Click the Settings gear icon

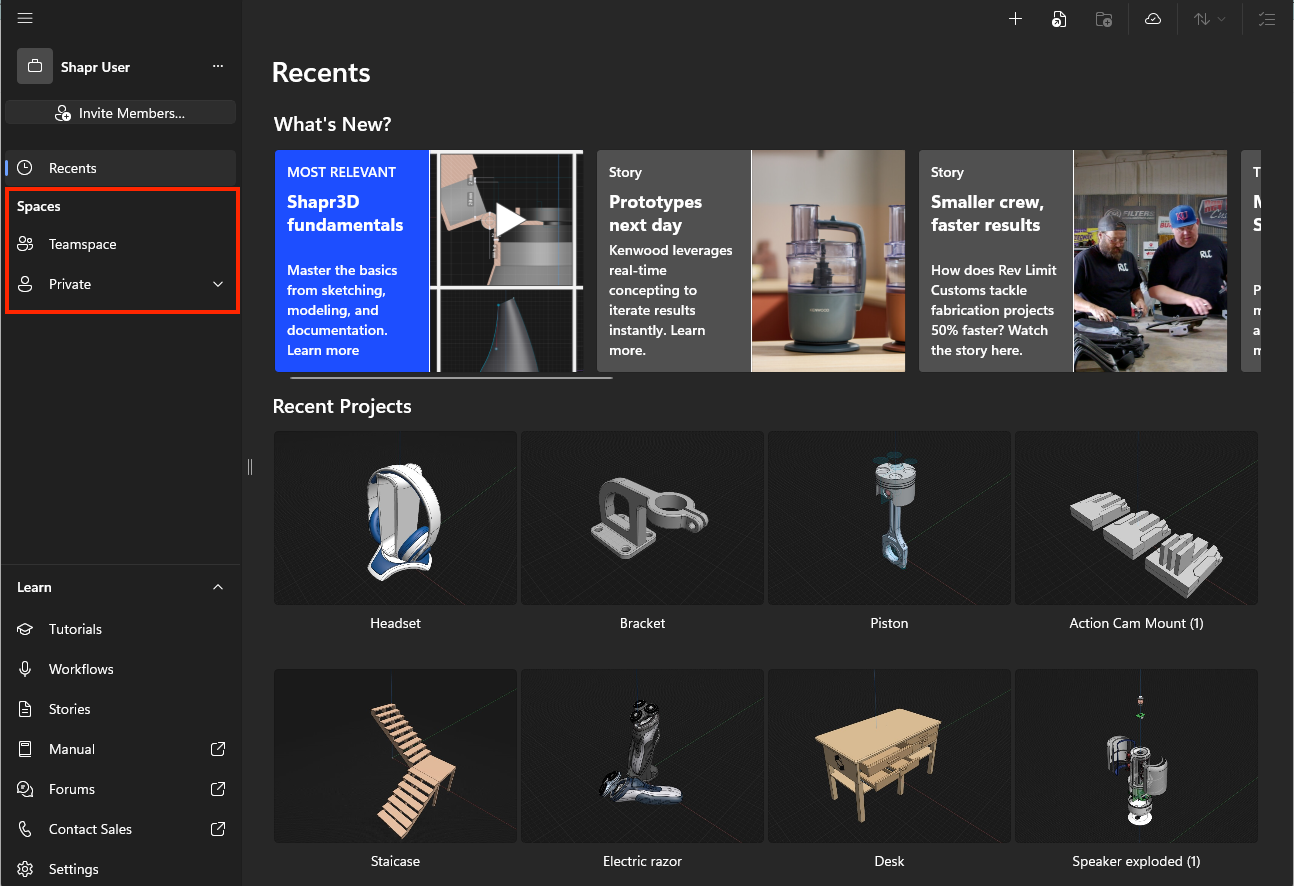pos(26,869)
